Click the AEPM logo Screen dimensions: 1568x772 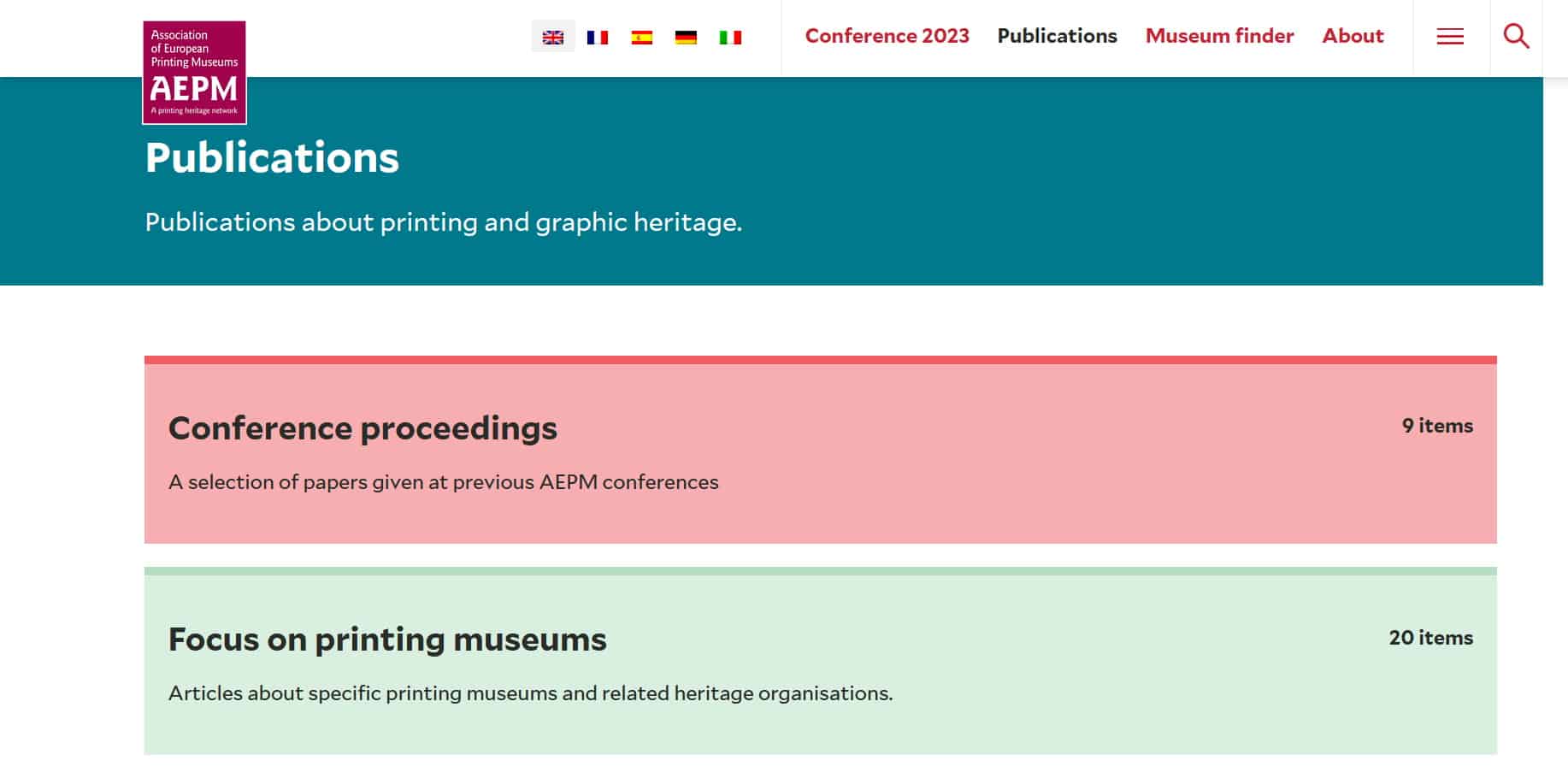(194, 73)
